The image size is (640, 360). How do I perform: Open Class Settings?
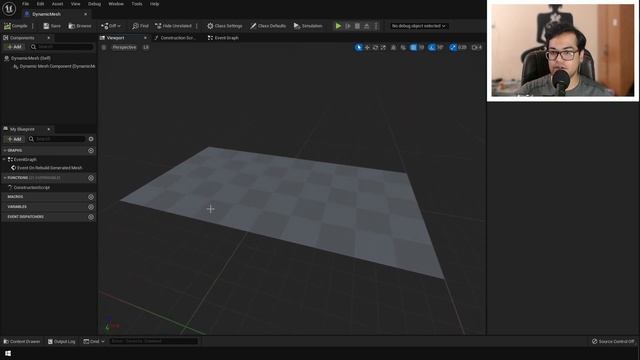point(224,26)
